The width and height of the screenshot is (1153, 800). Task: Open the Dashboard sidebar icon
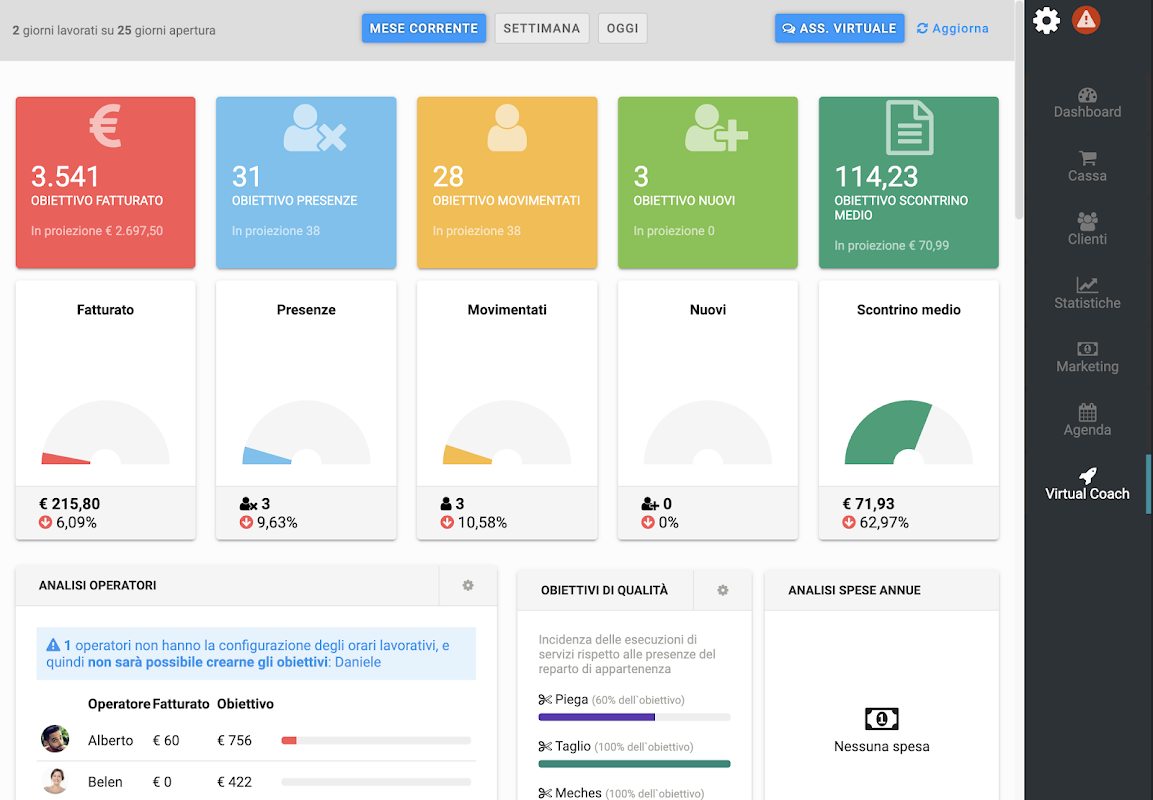tap(1087, 95)
